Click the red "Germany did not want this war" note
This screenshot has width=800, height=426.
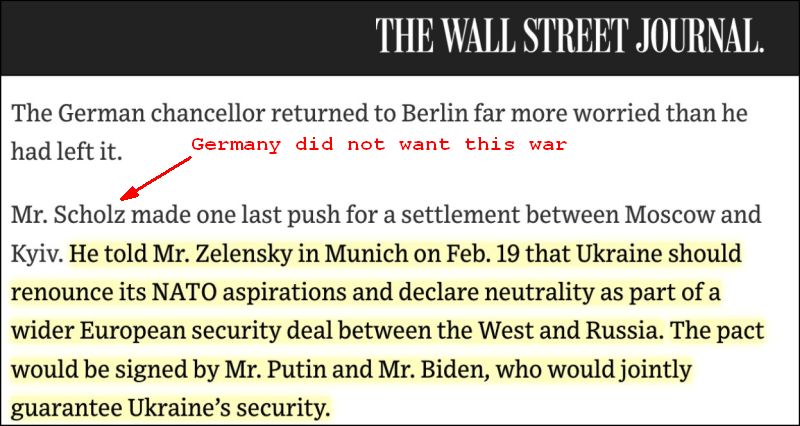[x=379, y=144]
